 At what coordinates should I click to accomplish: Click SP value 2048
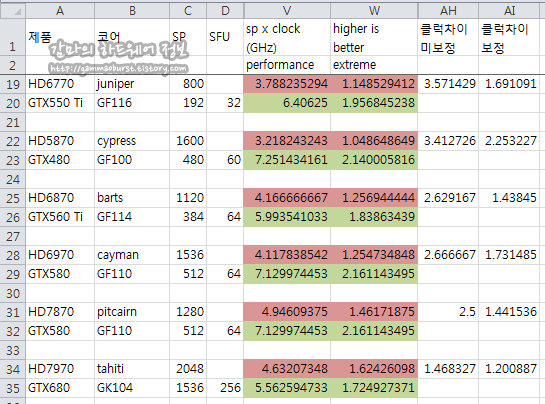188,369
